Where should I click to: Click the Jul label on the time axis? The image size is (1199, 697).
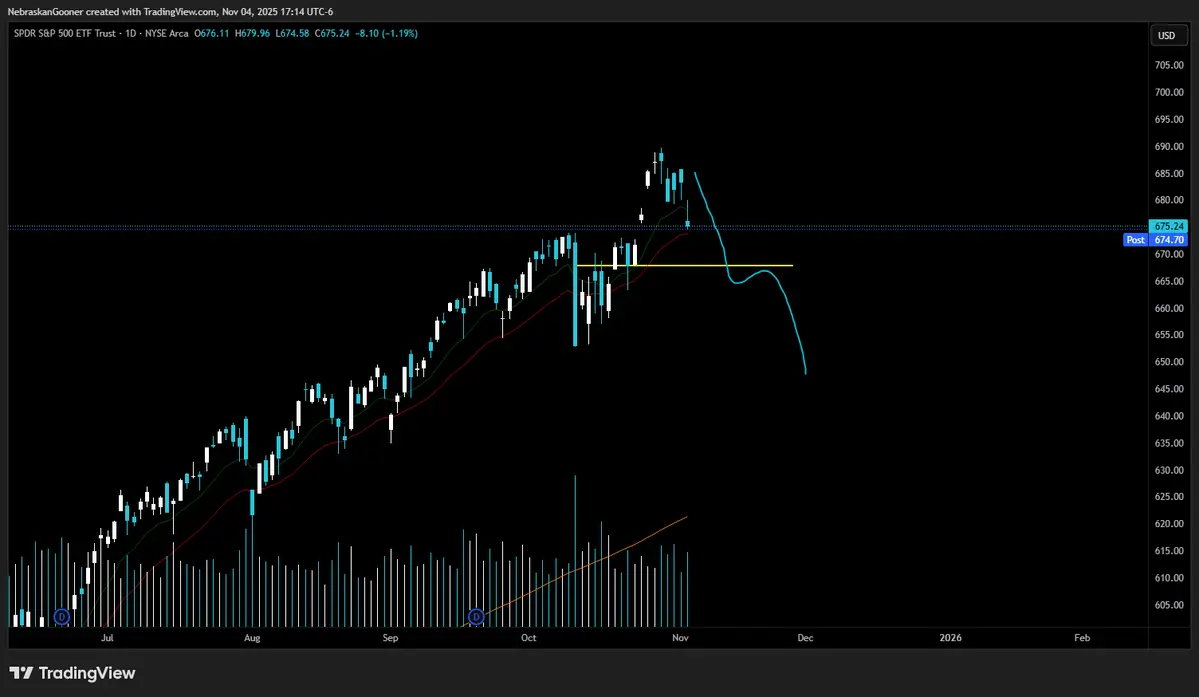click(107, 637)
